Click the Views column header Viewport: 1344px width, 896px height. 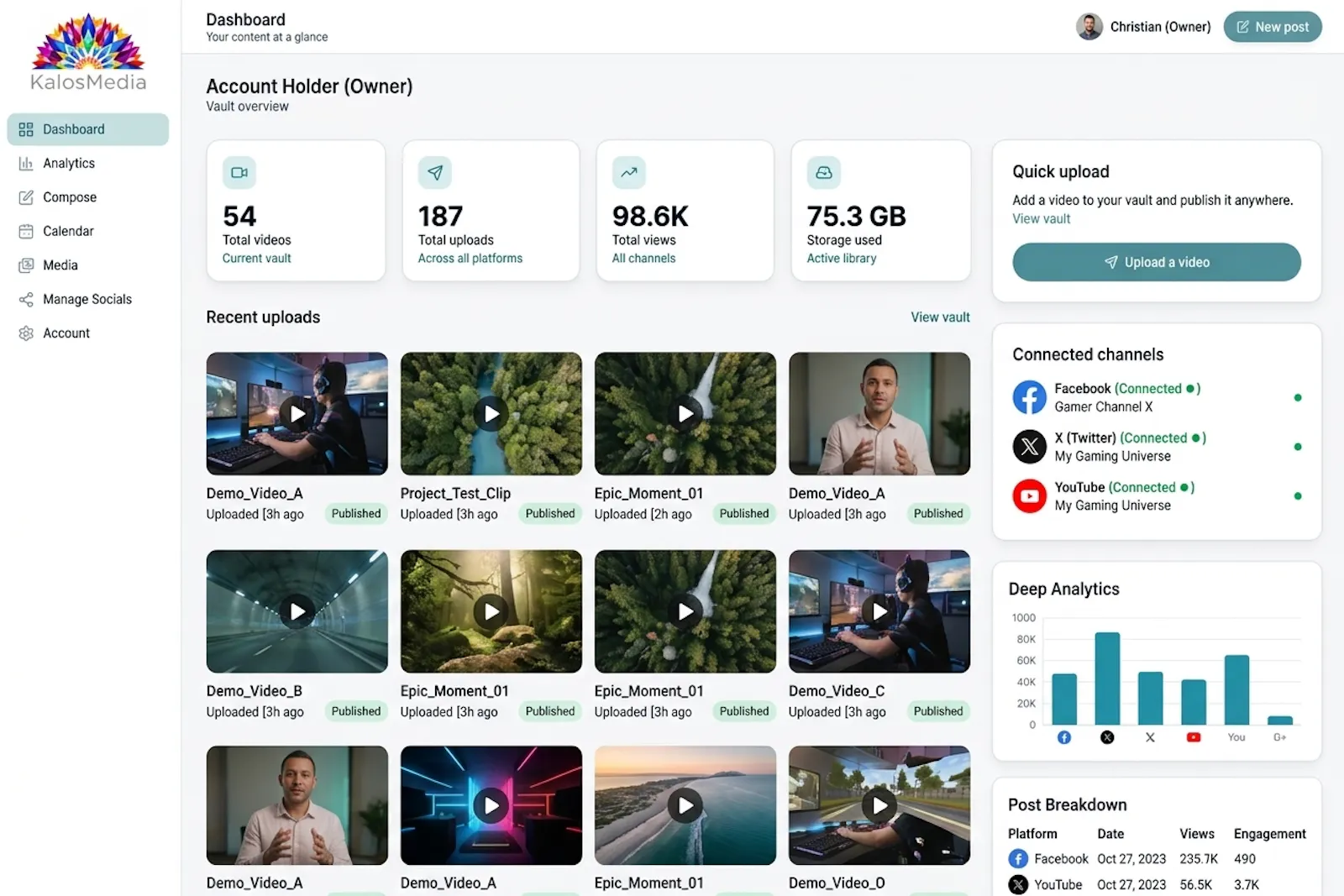[1197, 834]
